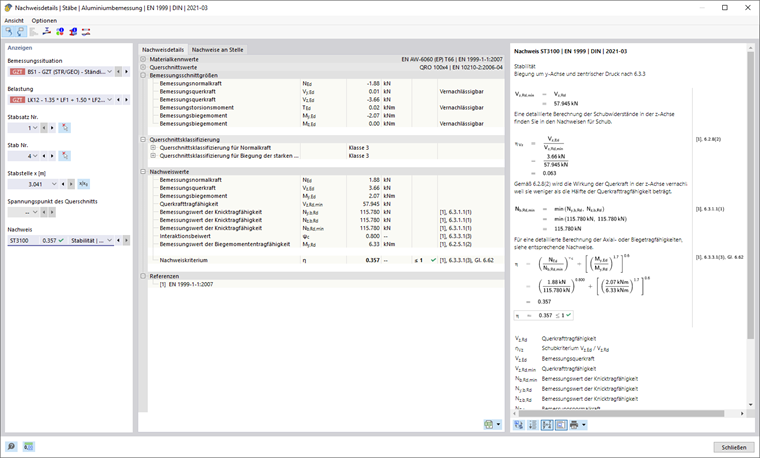Image resolution: width=760 pixels, height=458 pixels.
Task: Select the Interaktionsbeiwert row
Action: [x=326, y=236]
